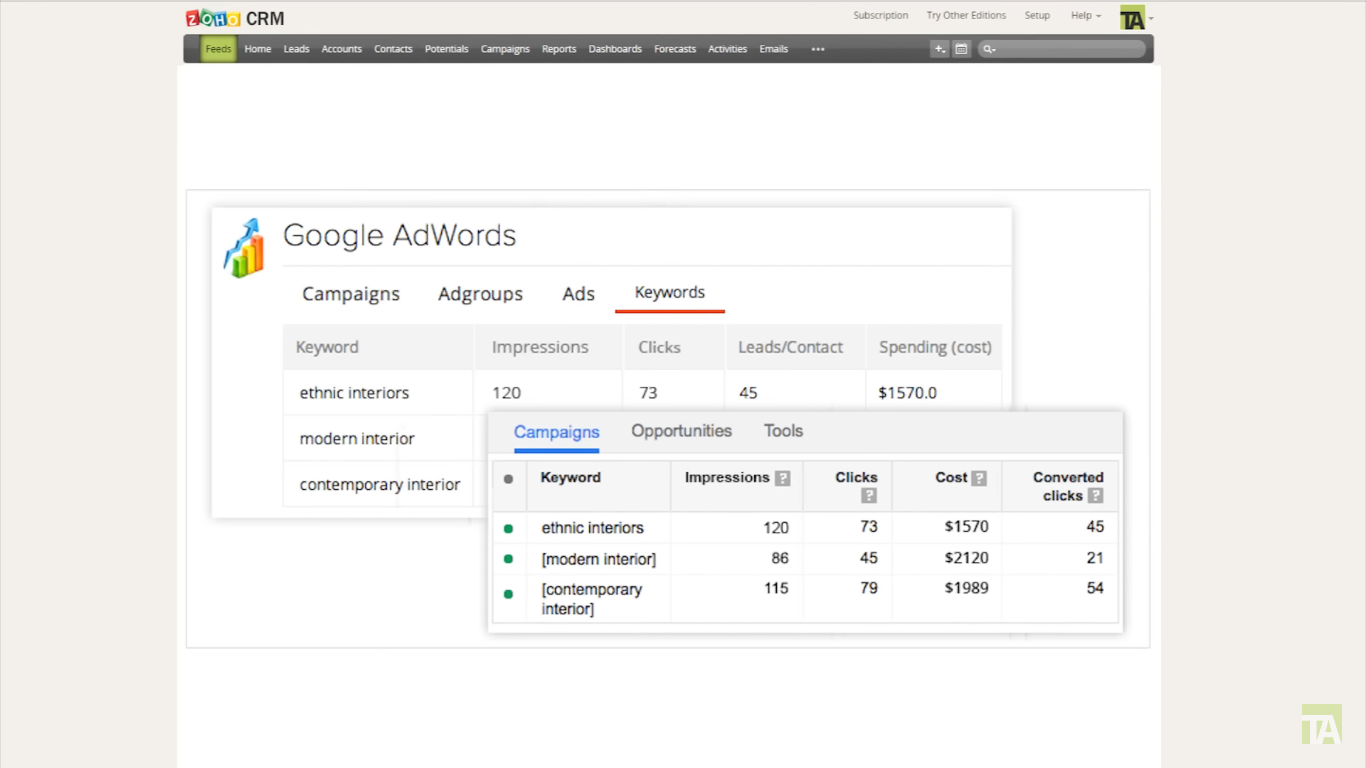This screenshot has height=768, width=1366.
Task: Open the Campaigns module in navbar
Action: coord(505,49)
